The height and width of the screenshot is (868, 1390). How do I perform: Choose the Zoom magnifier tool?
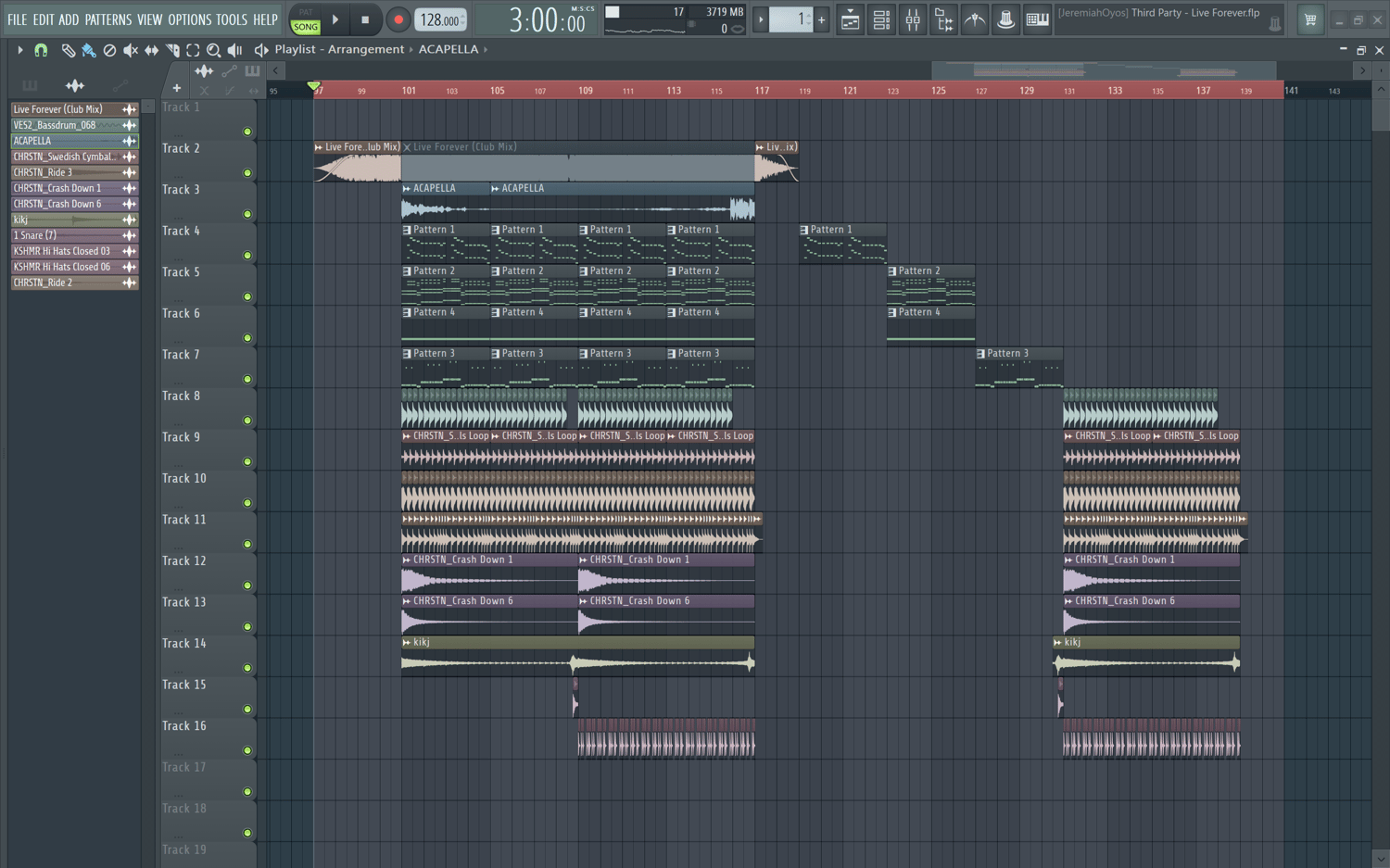(x=214, y=50)
